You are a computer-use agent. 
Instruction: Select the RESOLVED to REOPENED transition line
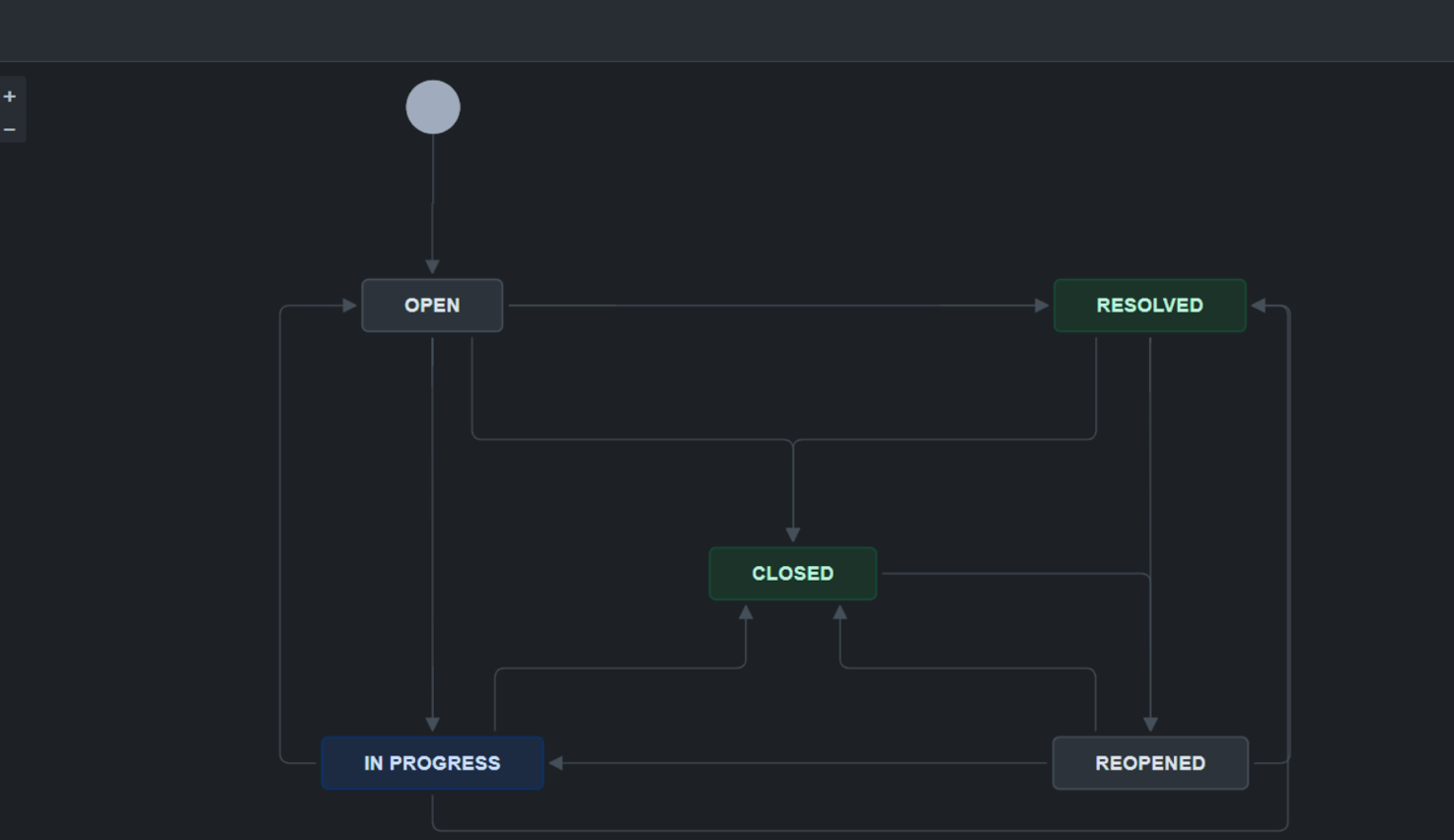point(1150,532)
